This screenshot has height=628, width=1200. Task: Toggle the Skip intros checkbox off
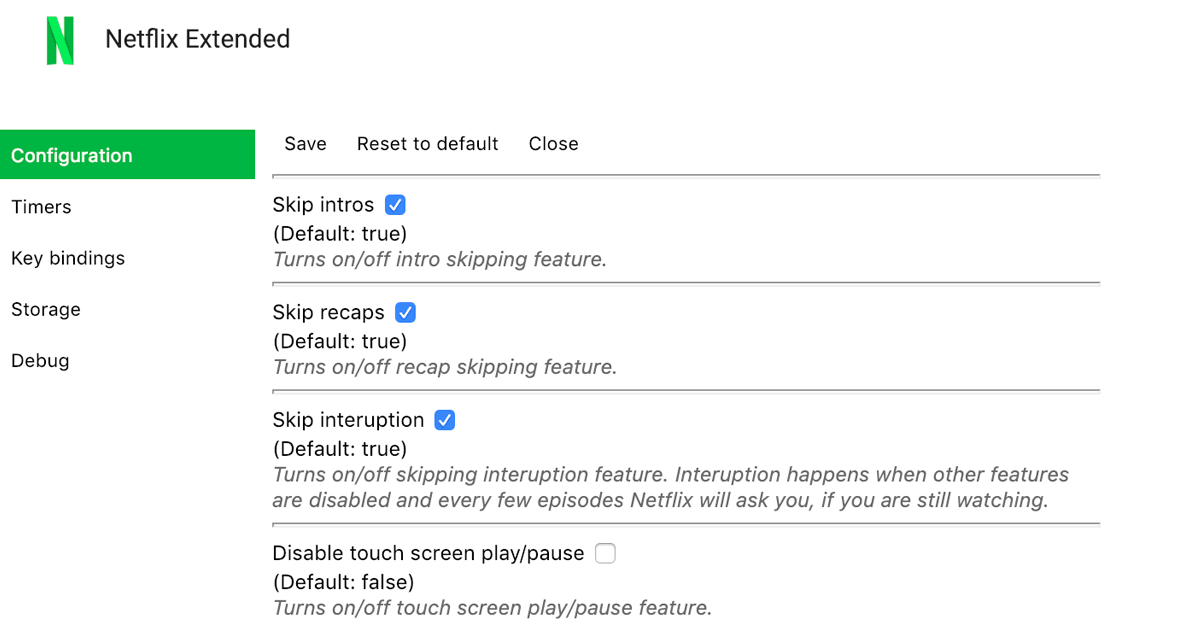(395, 204)
